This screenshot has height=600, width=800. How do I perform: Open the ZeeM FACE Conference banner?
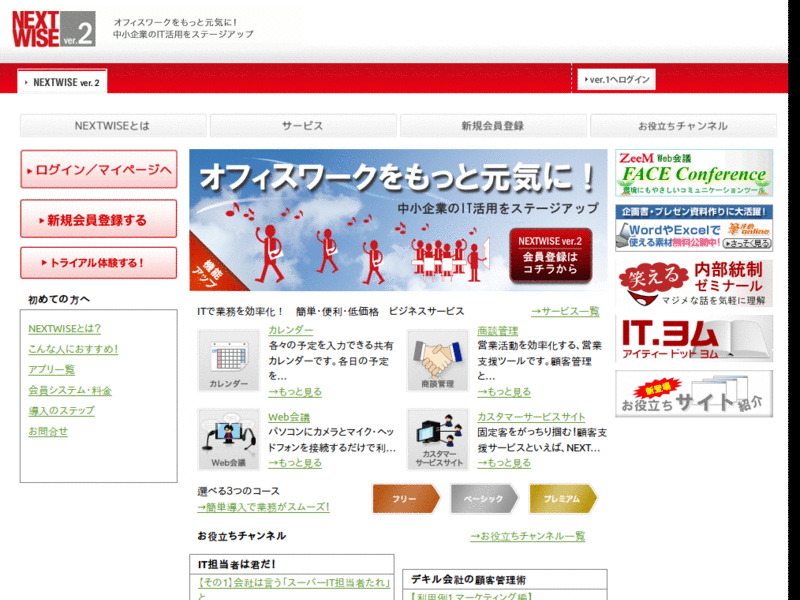pos(694,173)
